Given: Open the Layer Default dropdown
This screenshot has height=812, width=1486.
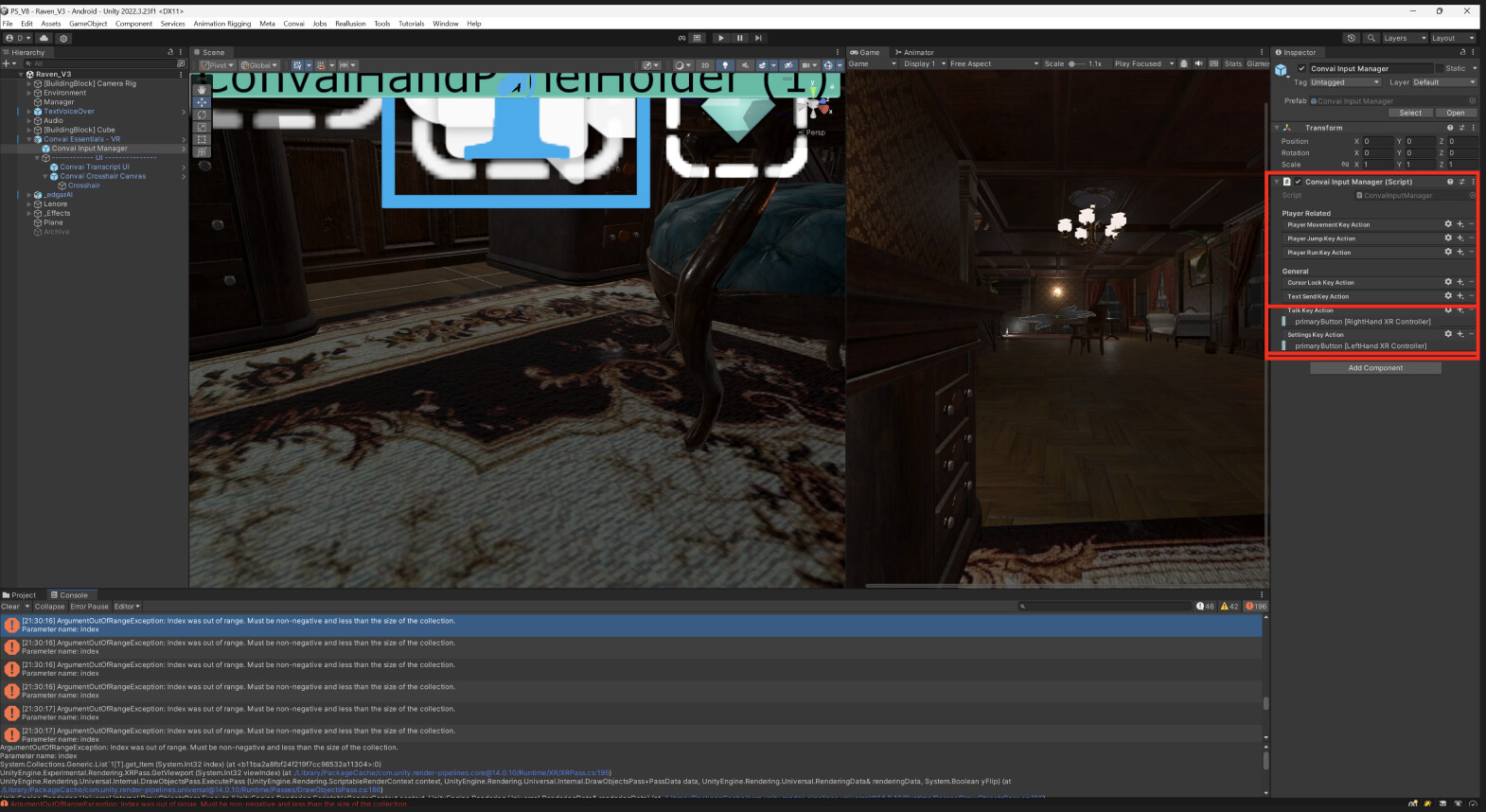Looking at the screenshot, I should [1444, 82].
